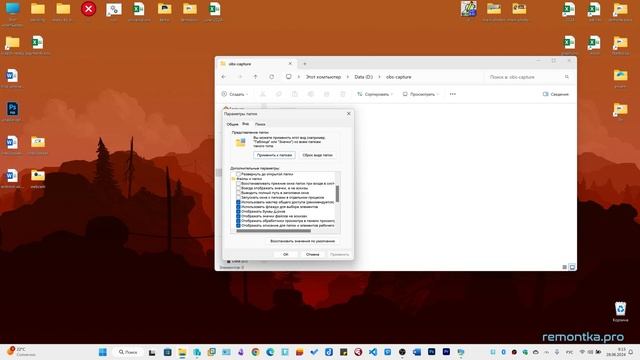Uncheck Отображать описание для папок и элементов
640x360 pixels.
pos(238,225)
